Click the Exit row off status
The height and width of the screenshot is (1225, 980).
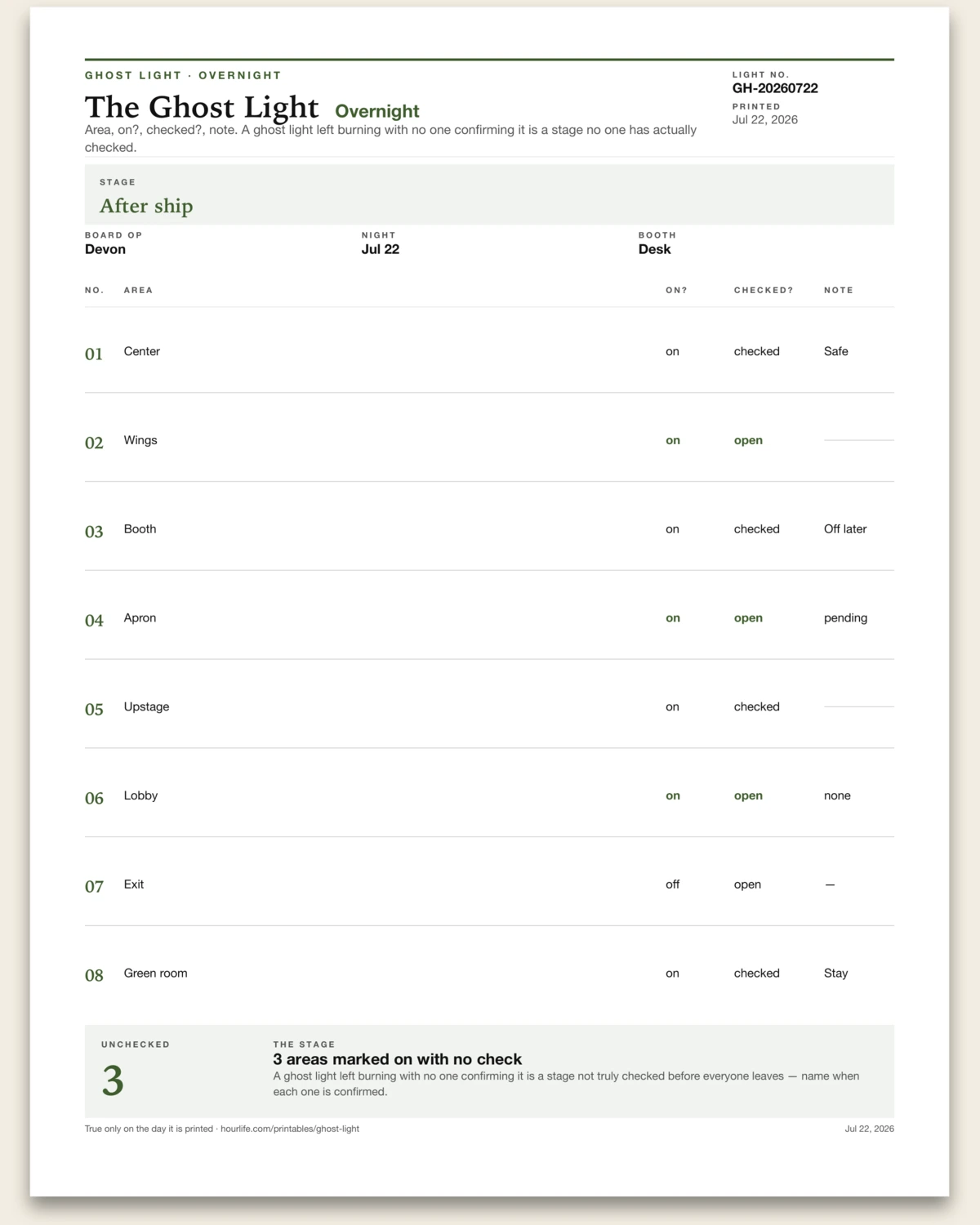point(672,884)
